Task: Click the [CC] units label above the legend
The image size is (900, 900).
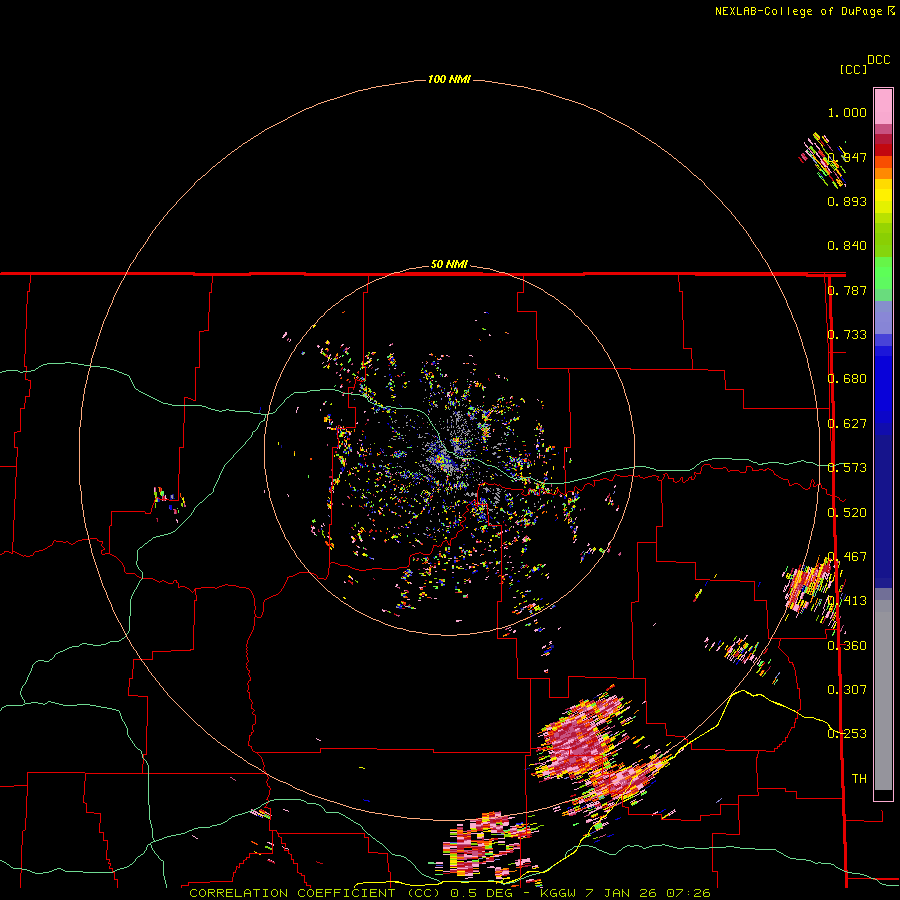Action: click(853, 69)
